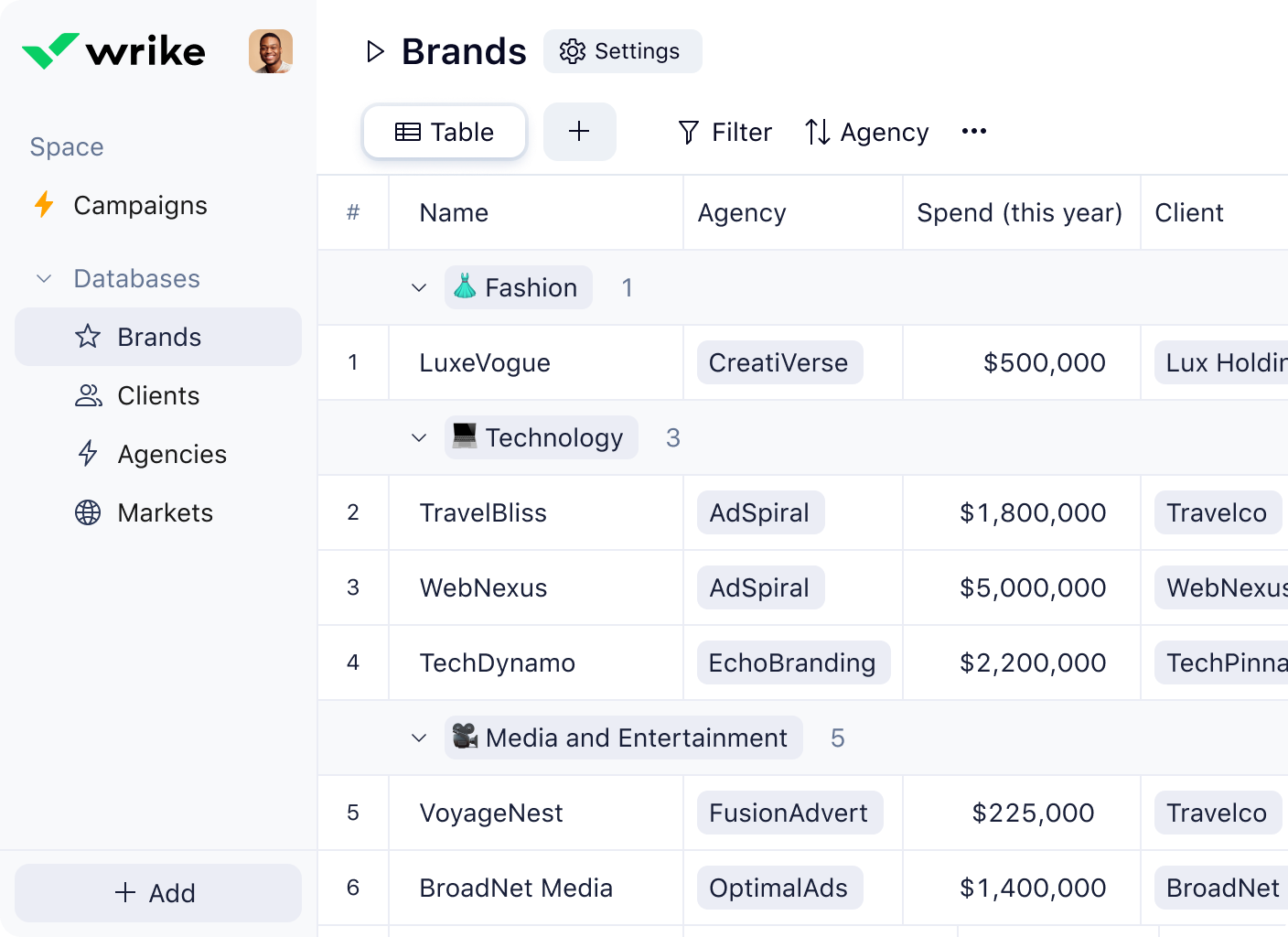Open the Clients database
Image resolution: width=1288 pixels, height=937 pixels.
coord(157,395)
